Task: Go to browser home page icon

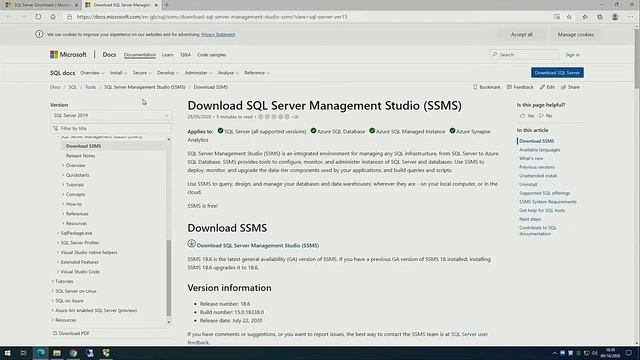Action: (53, 17)
